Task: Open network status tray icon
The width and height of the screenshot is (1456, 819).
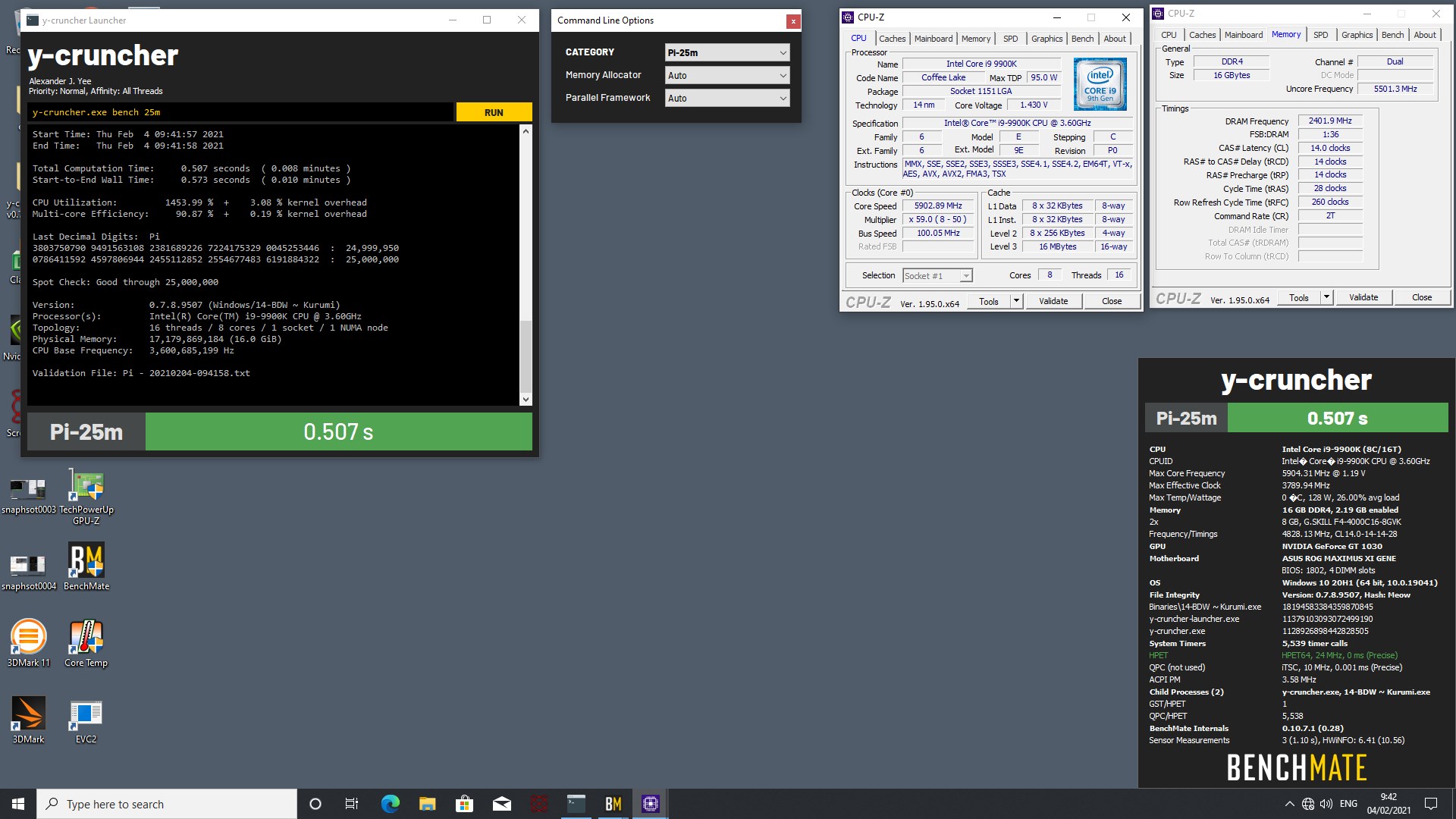Action: click(1308, 804)
